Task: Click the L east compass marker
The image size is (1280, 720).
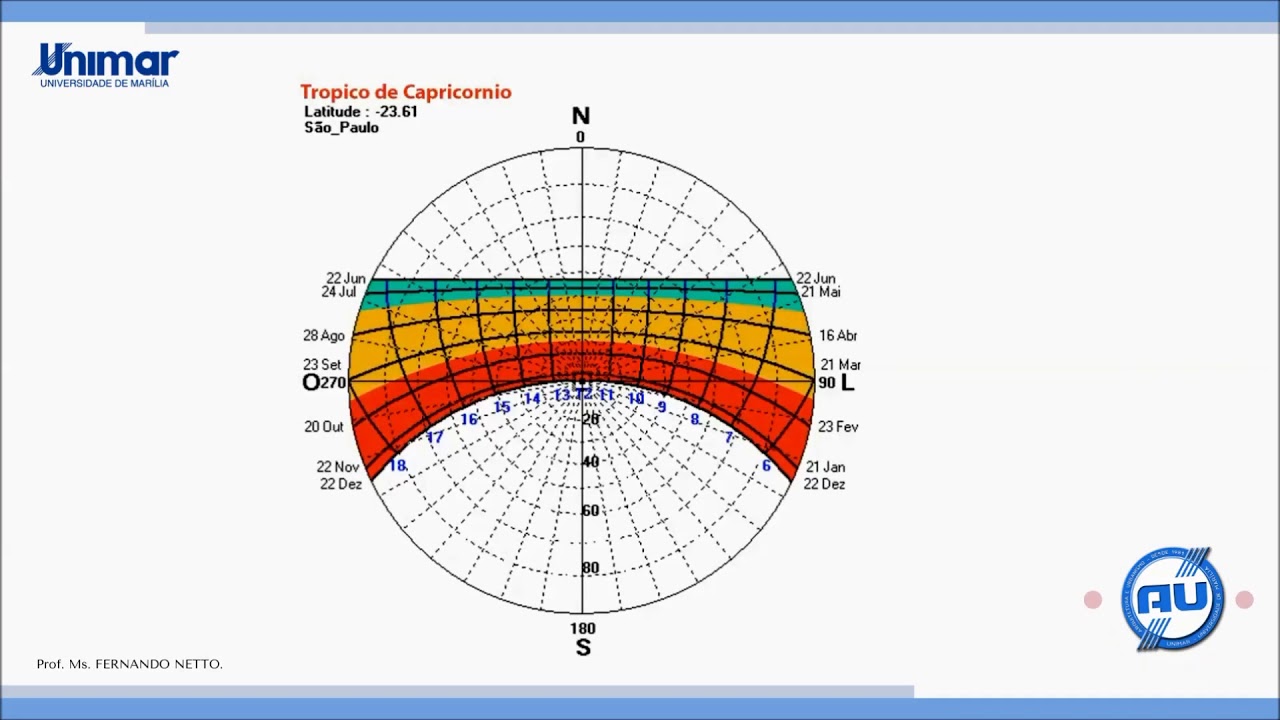Action: [848, 382]
